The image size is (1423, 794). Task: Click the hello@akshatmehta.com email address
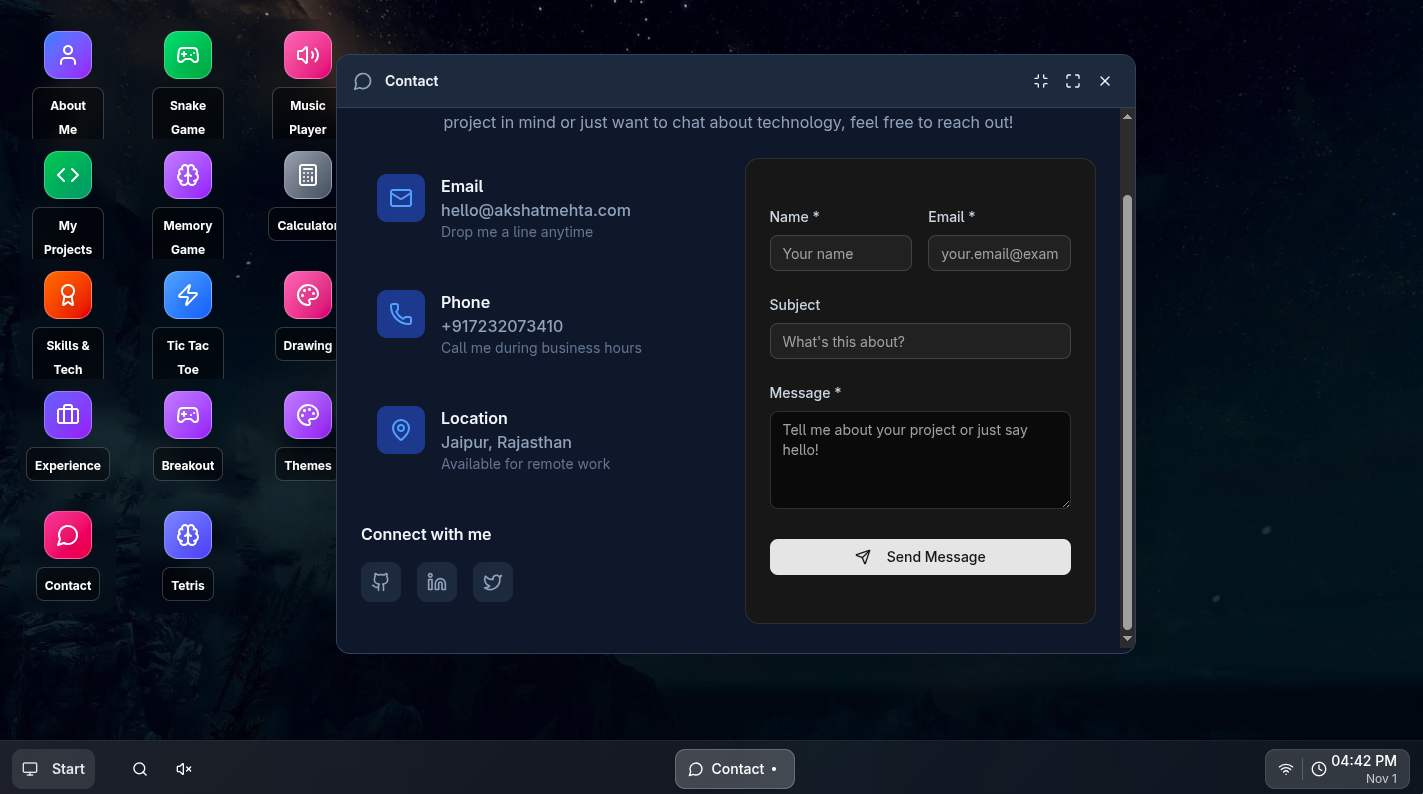536,210
